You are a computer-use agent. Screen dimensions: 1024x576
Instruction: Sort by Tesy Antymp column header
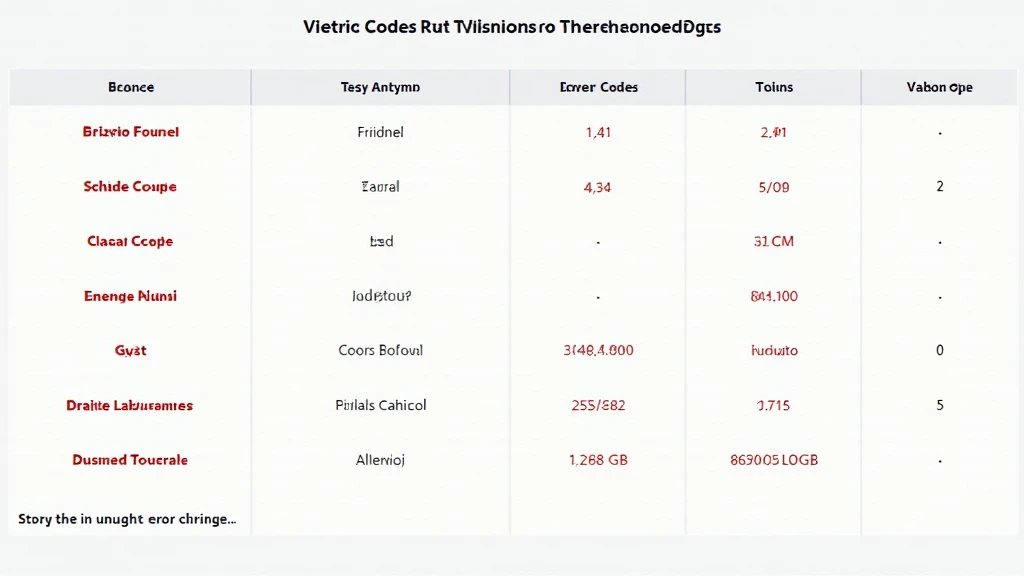coord(380,87)
